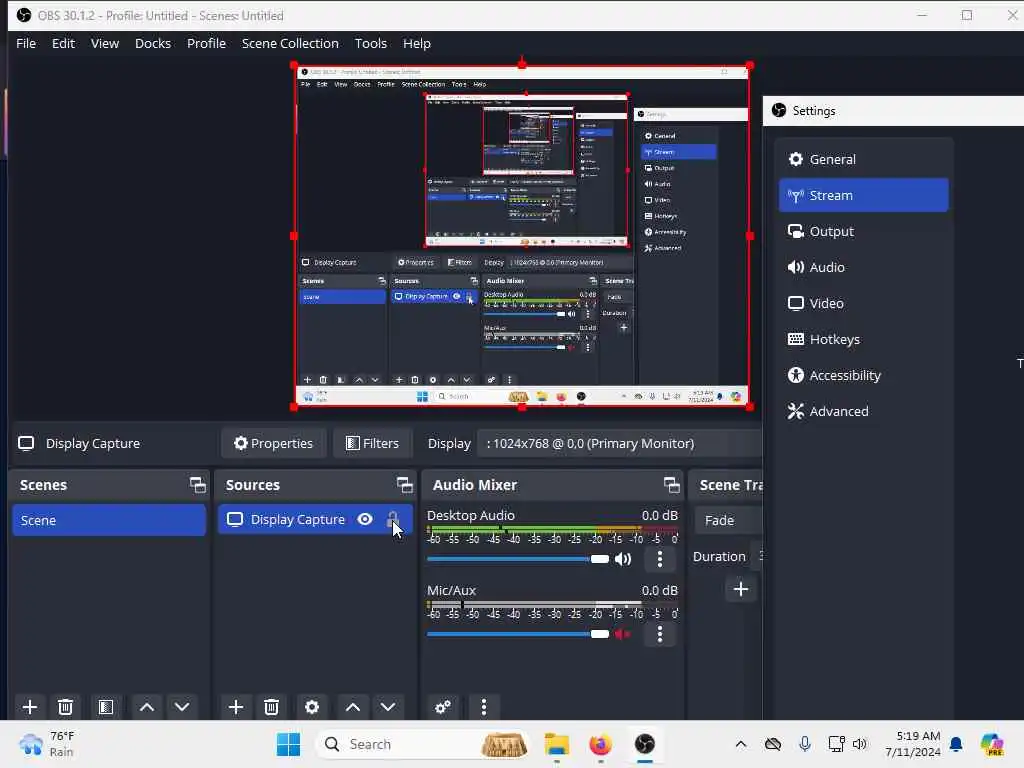Pop out the Audio Mixer dock

coord(671,485)
